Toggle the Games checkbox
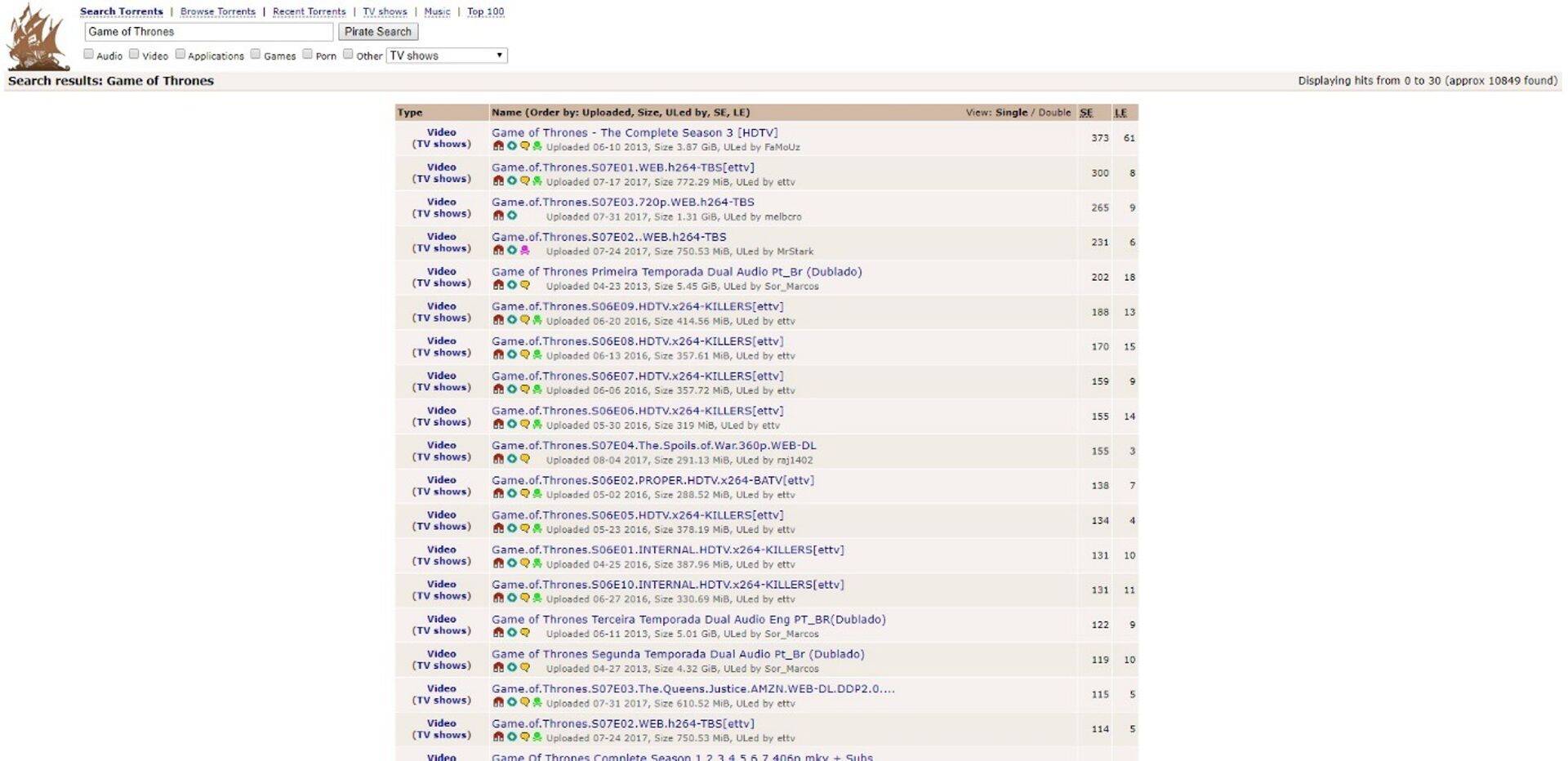The height and width of the screenshot is (761, 1568). (x=256, y=54)
